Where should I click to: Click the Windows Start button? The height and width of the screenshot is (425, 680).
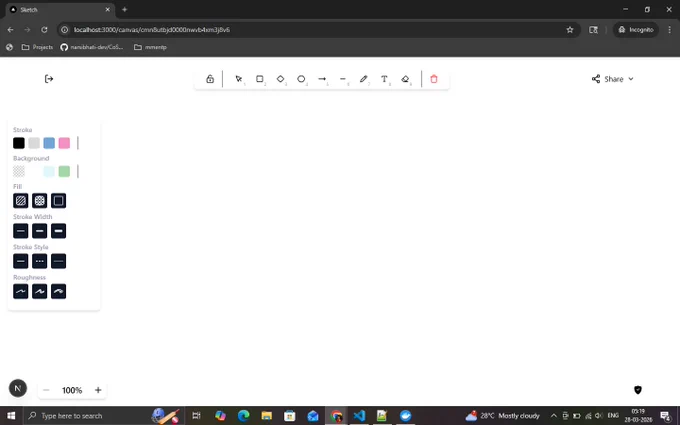11,415
